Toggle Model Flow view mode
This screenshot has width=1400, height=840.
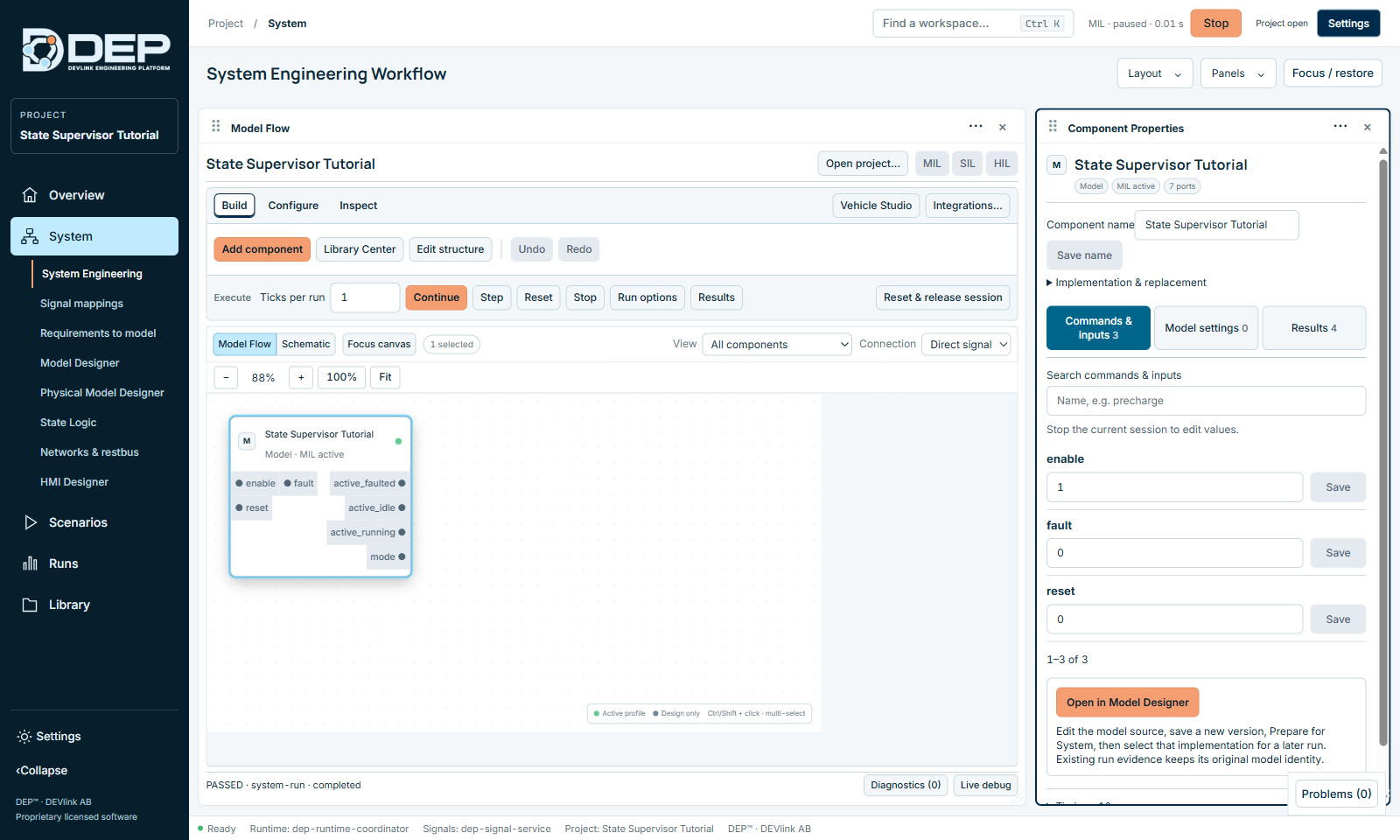pos(245,344)
